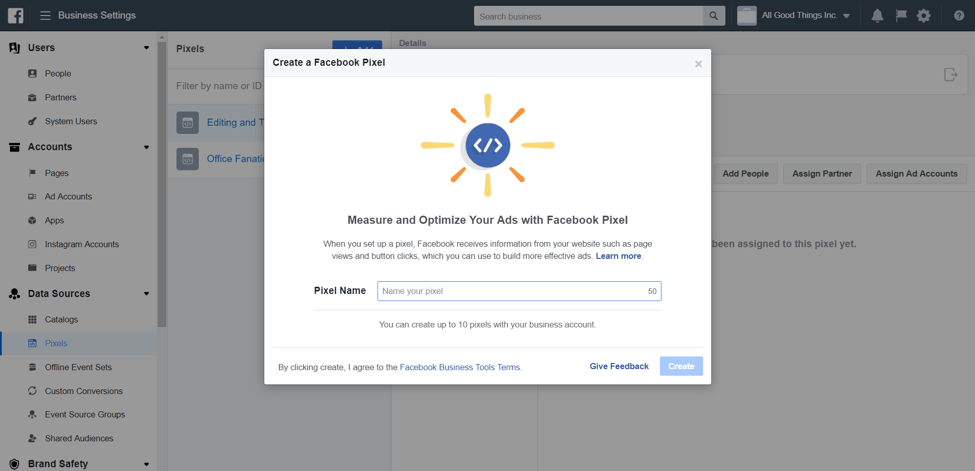Select Pixels in the sidebar
The width and height of the screenshot is (975, 471).
pyautogui.click(x=56, y=343)
